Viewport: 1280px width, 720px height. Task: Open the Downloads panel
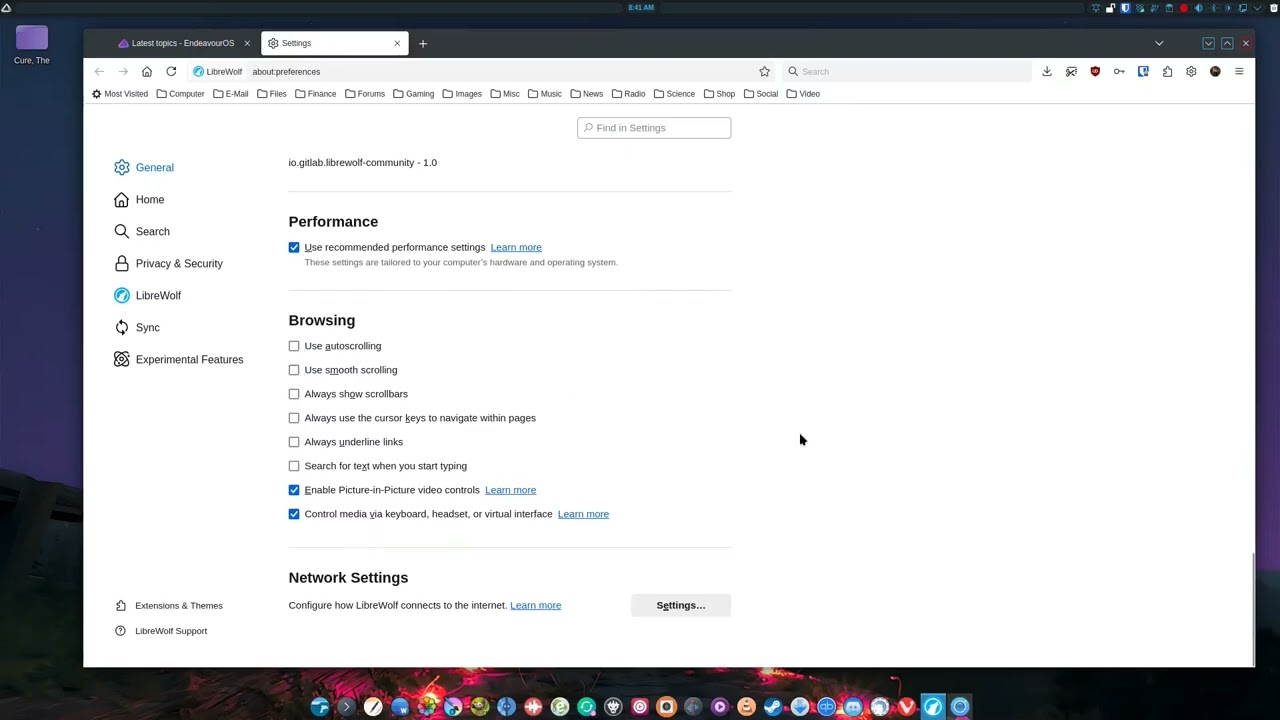click(x=1047, y=71)
